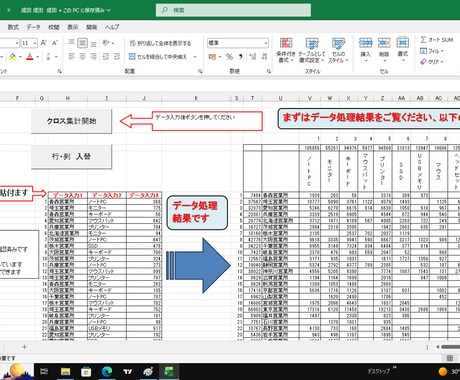Expand the accounting format dropdown arrow

[220, 57]
